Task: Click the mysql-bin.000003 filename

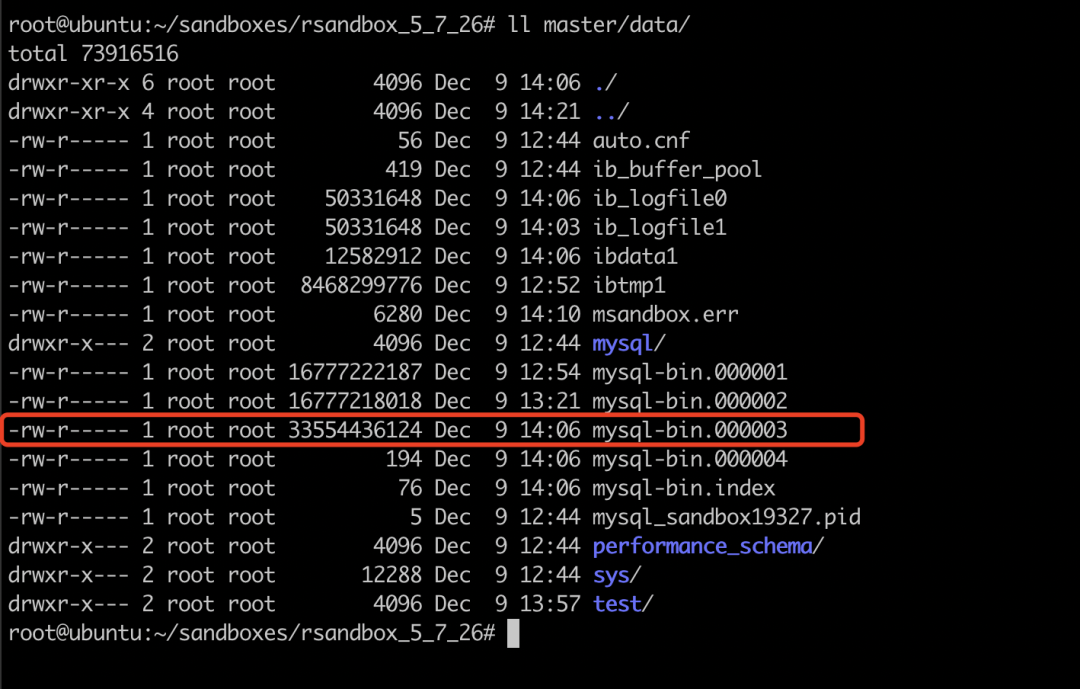Action: 690,431
